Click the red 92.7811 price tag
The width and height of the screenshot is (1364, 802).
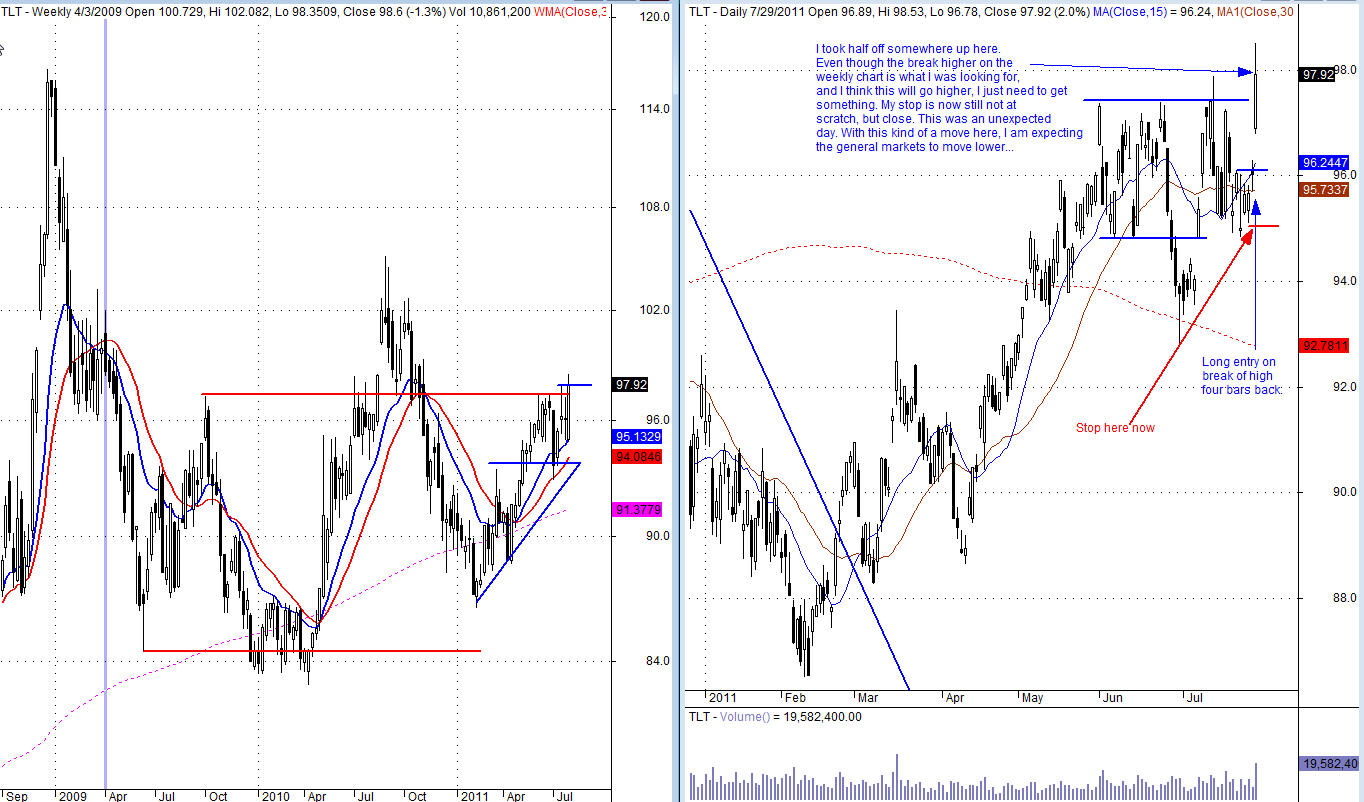[x=1325, y=346]
